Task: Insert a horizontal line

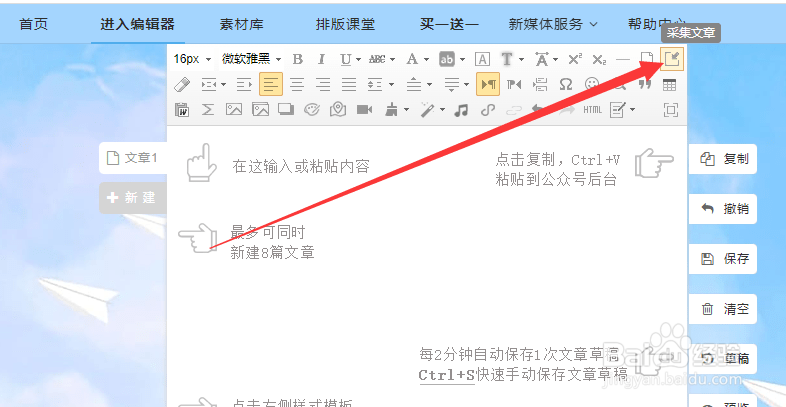Action: (x=623, y=59)
